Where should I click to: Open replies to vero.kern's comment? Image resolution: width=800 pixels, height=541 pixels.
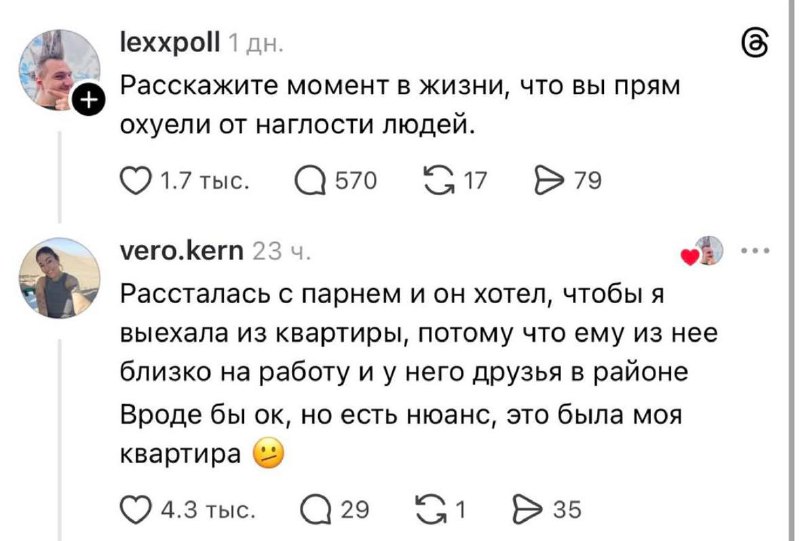315,510
